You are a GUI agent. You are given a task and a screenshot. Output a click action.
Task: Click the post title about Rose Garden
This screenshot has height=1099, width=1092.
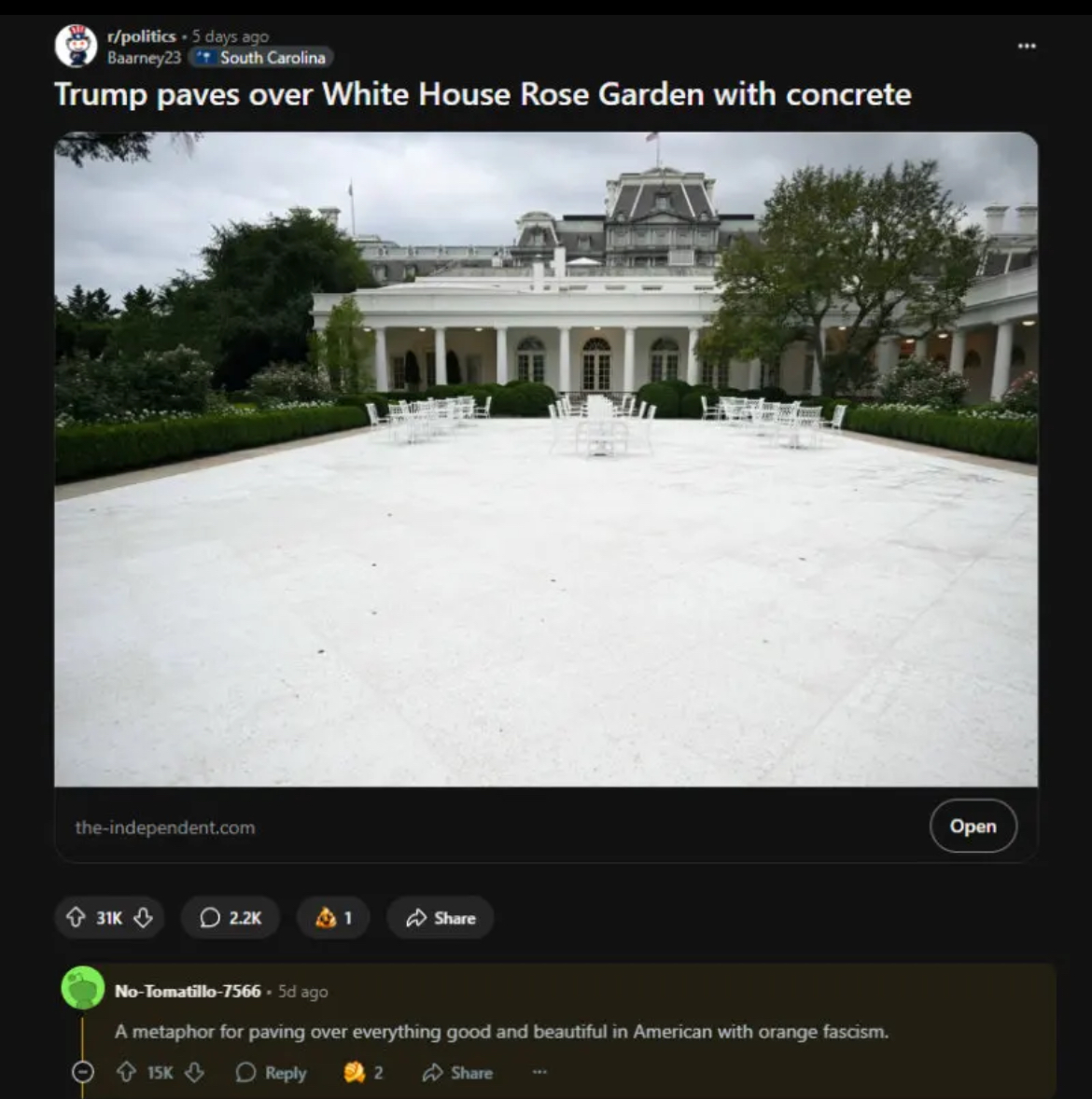point(483,94)
